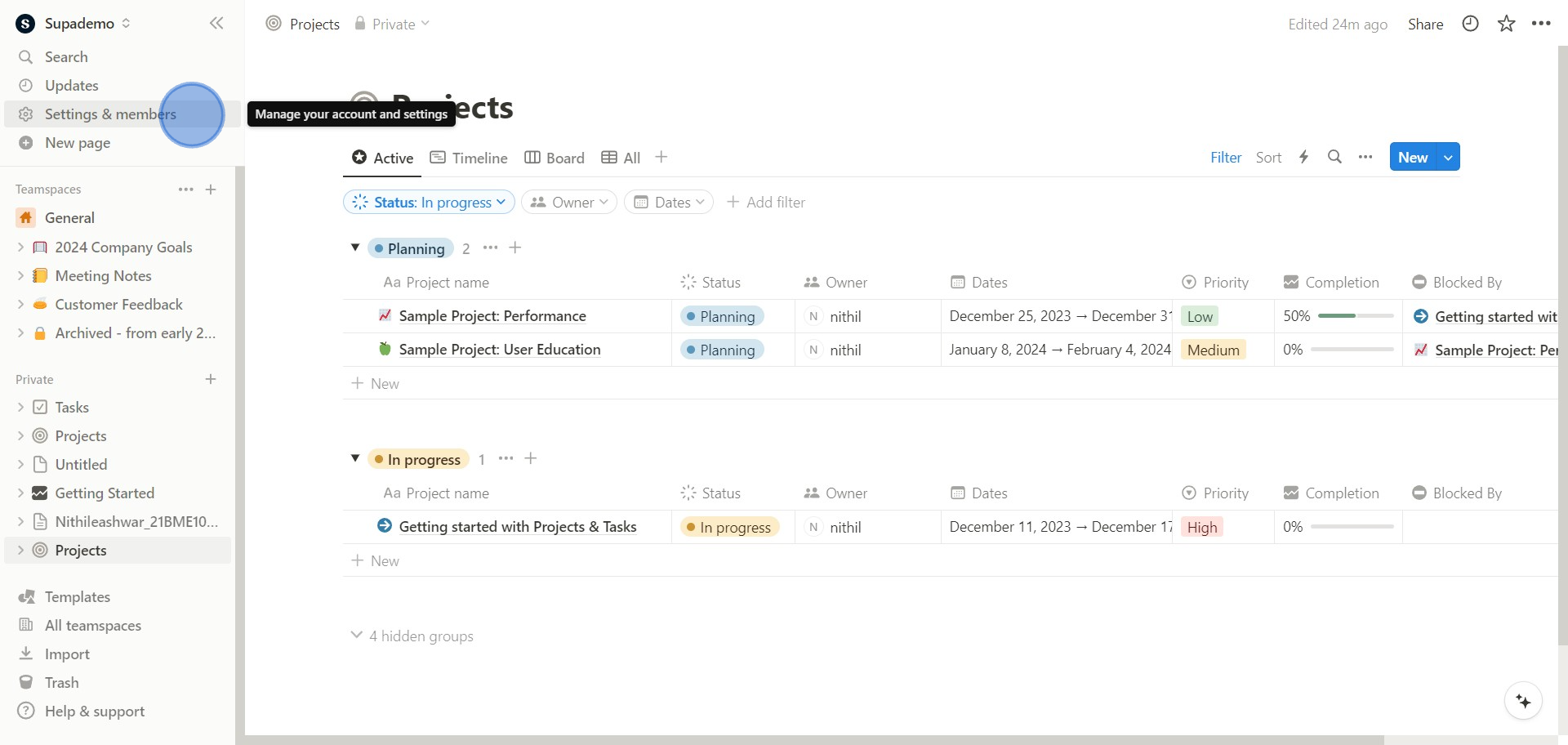Open Planning group options dots
Screen dimensions: 1568x745
tap(490, 248)
